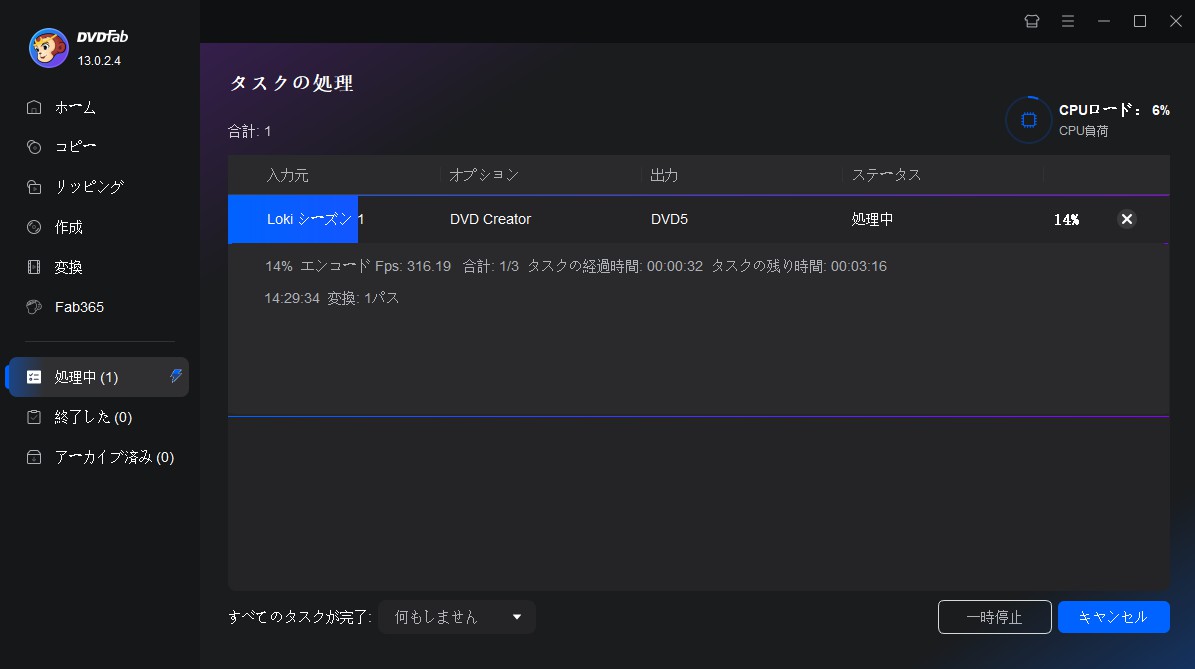Open the ホーム page

(75, 107)
